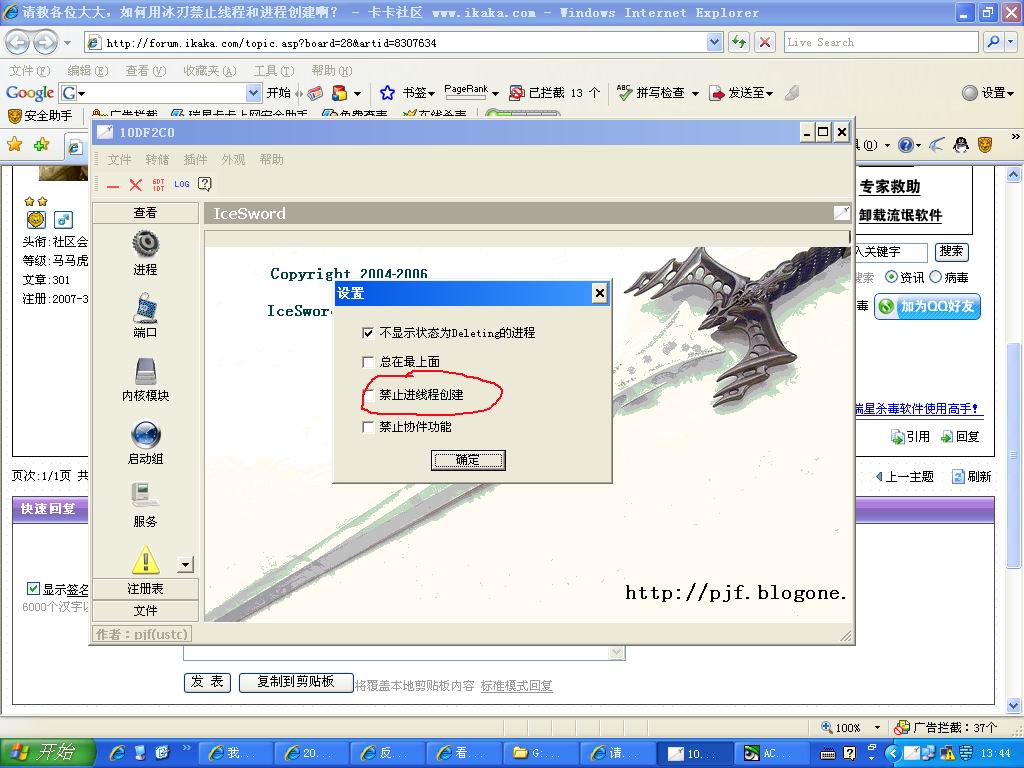Open the 端口 (port) view in IceSword

(x=145, y=315)
